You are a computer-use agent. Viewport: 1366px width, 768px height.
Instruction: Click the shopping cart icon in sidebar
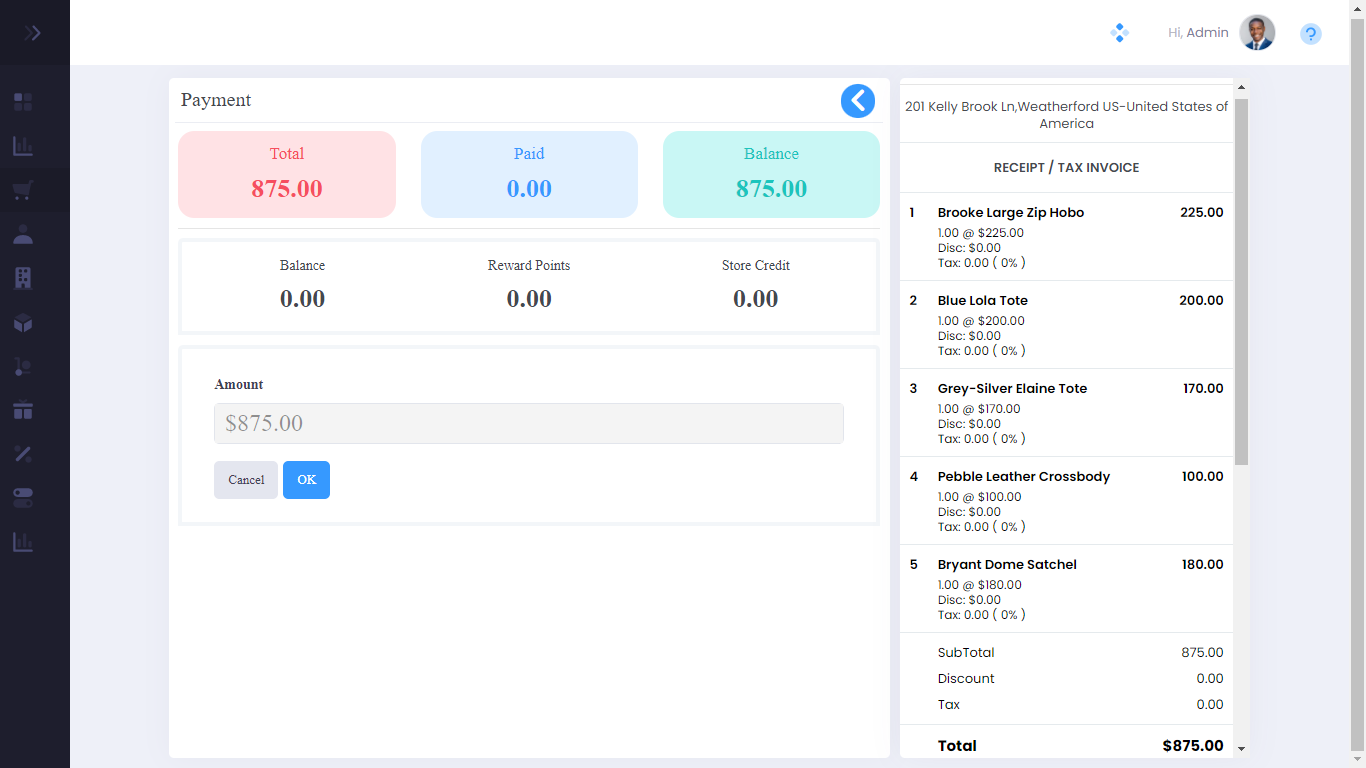pyautogui.click(x=23, y=190)
